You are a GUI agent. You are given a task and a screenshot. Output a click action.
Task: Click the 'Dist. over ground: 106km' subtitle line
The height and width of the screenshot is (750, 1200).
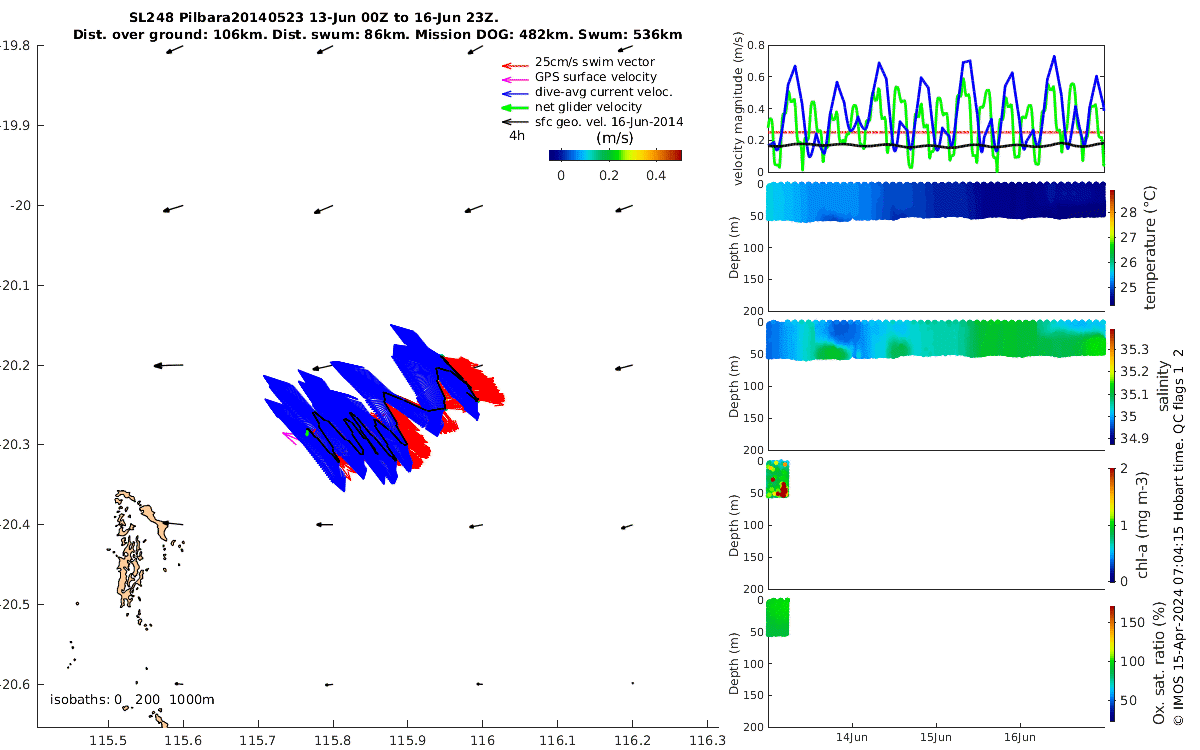click(x=378, y=34)
